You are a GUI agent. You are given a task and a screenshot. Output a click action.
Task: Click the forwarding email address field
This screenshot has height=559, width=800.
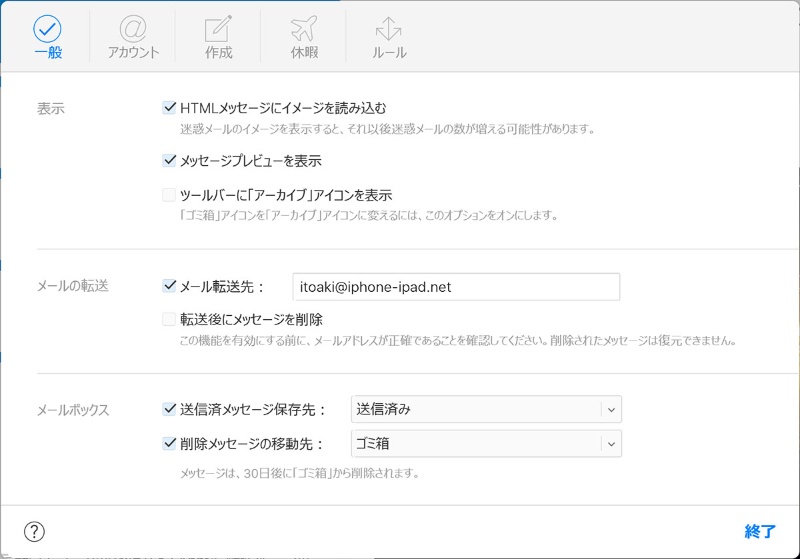click(x=455, y=287)
